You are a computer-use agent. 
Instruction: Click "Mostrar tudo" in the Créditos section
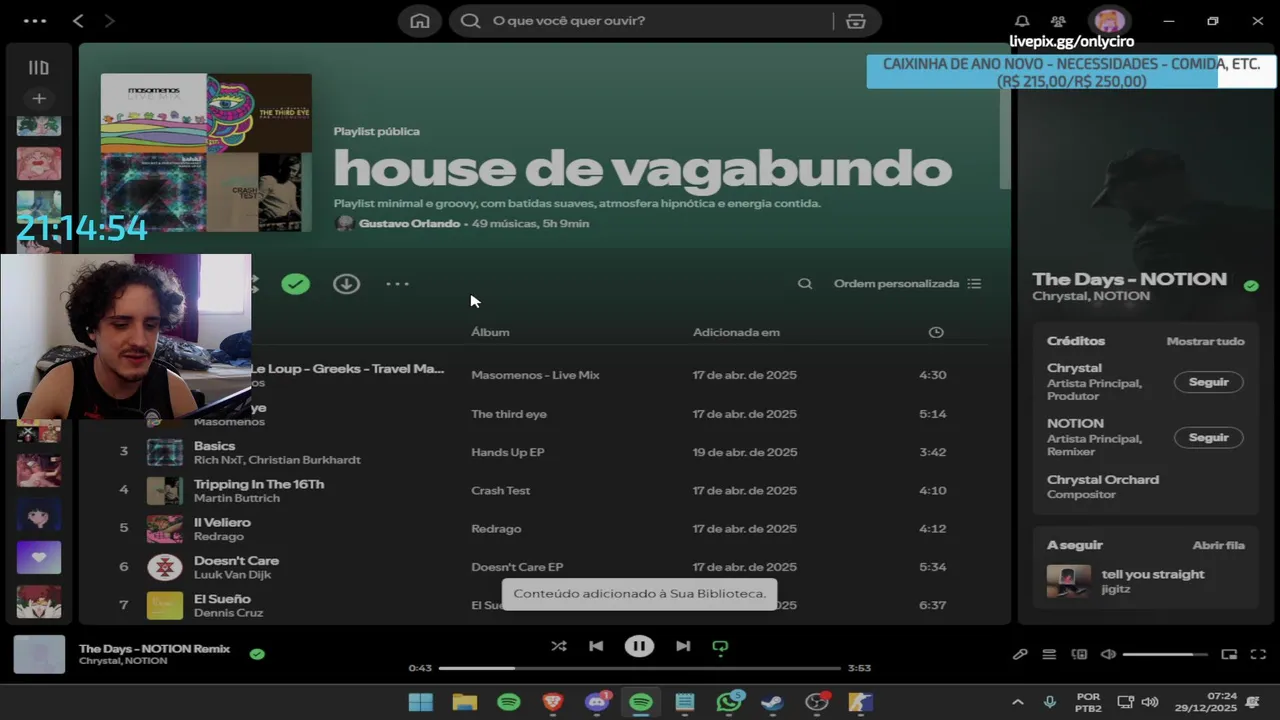tap(1205, 341)
